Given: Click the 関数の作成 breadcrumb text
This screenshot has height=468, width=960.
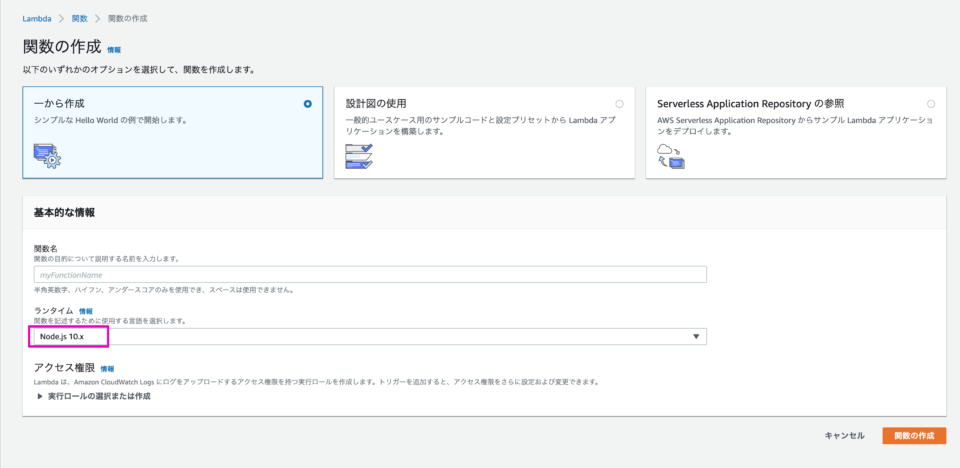Looking at the screenshot, I should pyautogui.click(x=127, y=18).
